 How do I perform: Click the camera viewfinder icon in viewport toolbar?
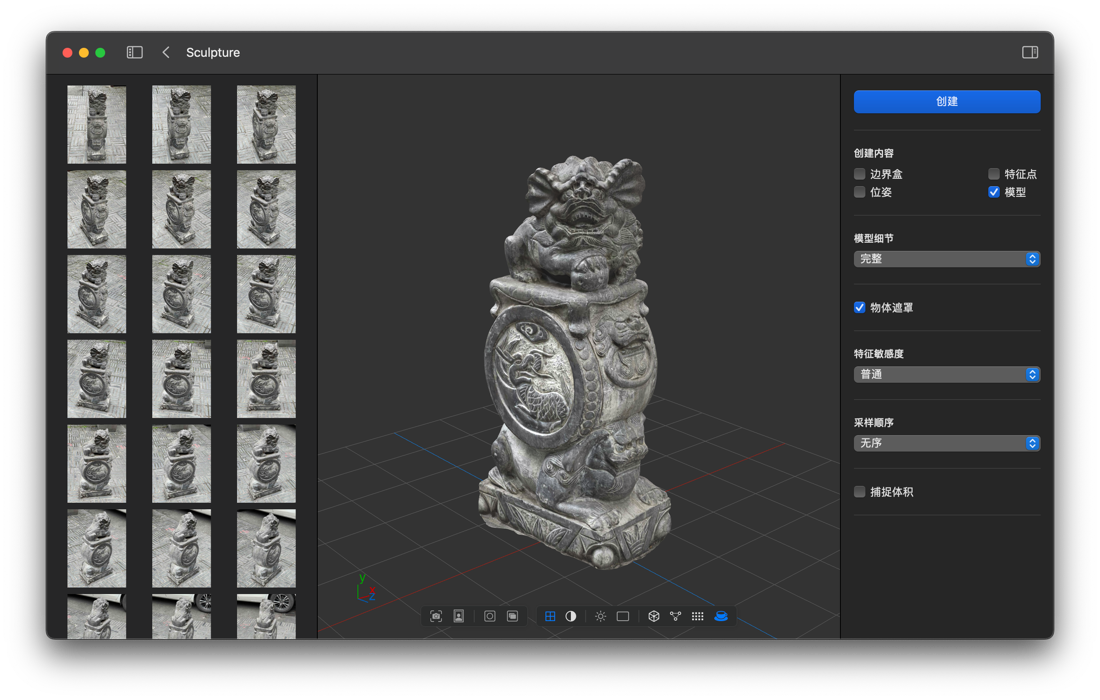(x=436, y=617)
